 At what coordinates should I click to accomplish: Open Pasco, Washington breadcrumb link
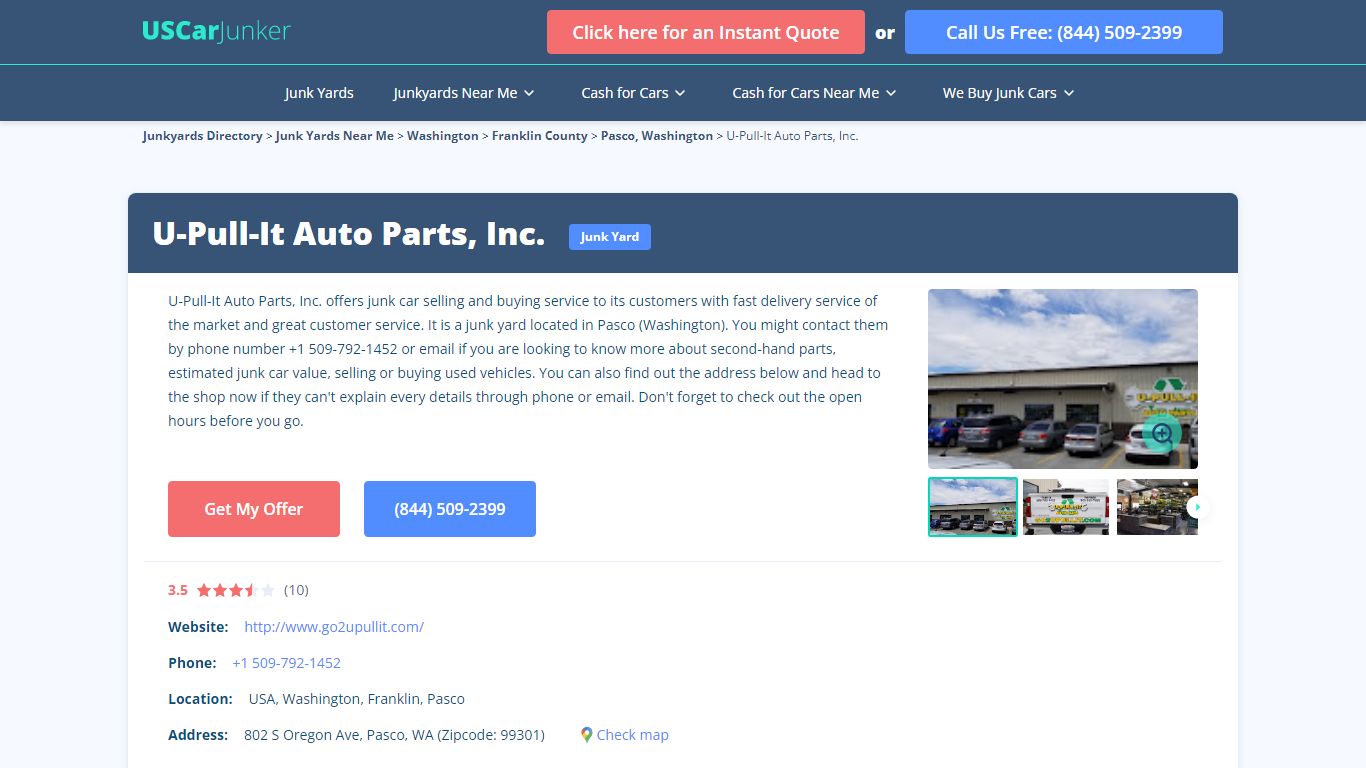point(657,136)
